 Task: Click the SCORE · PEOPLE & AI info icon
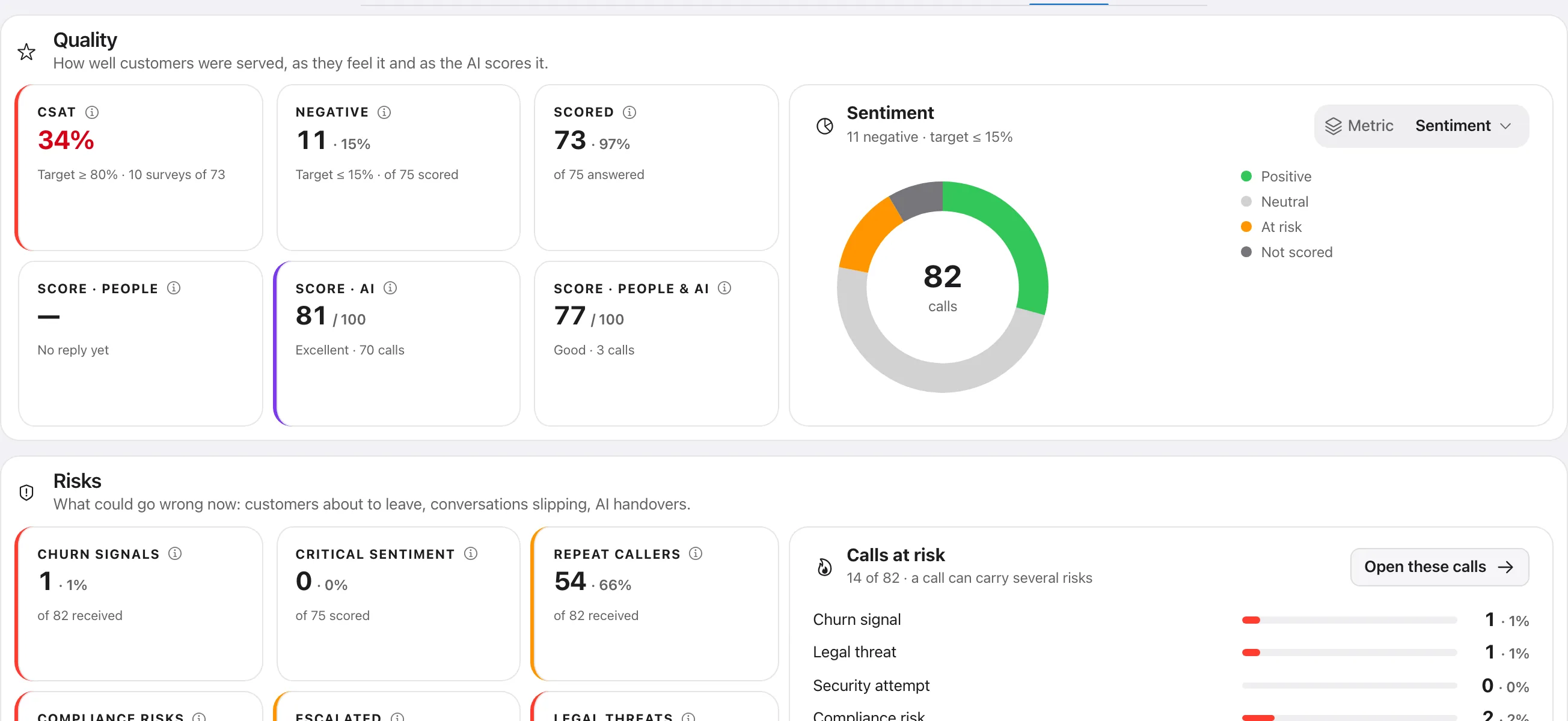pyautogui.click(x=724, y=288)
